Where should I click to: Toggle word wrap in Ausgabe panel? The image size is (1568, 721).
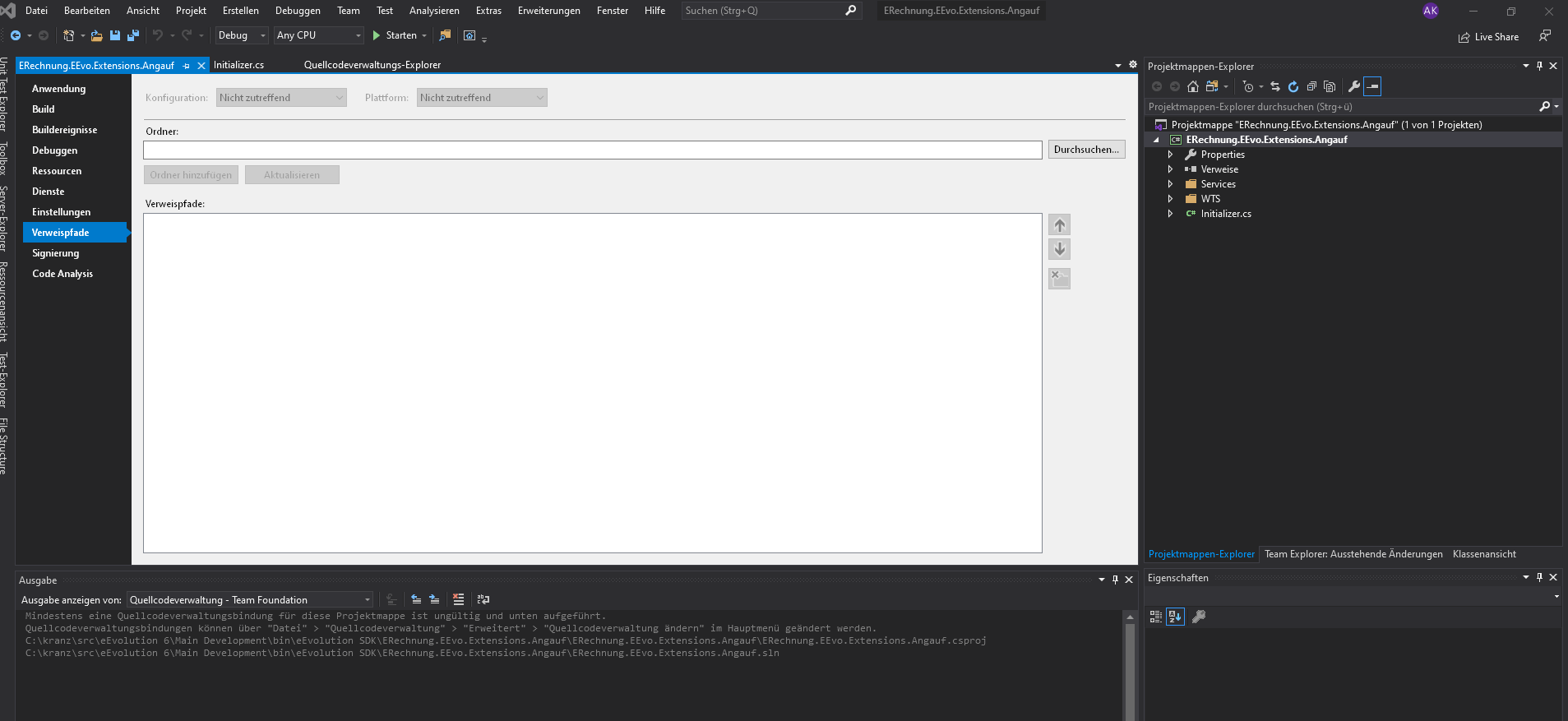[483, 599]
